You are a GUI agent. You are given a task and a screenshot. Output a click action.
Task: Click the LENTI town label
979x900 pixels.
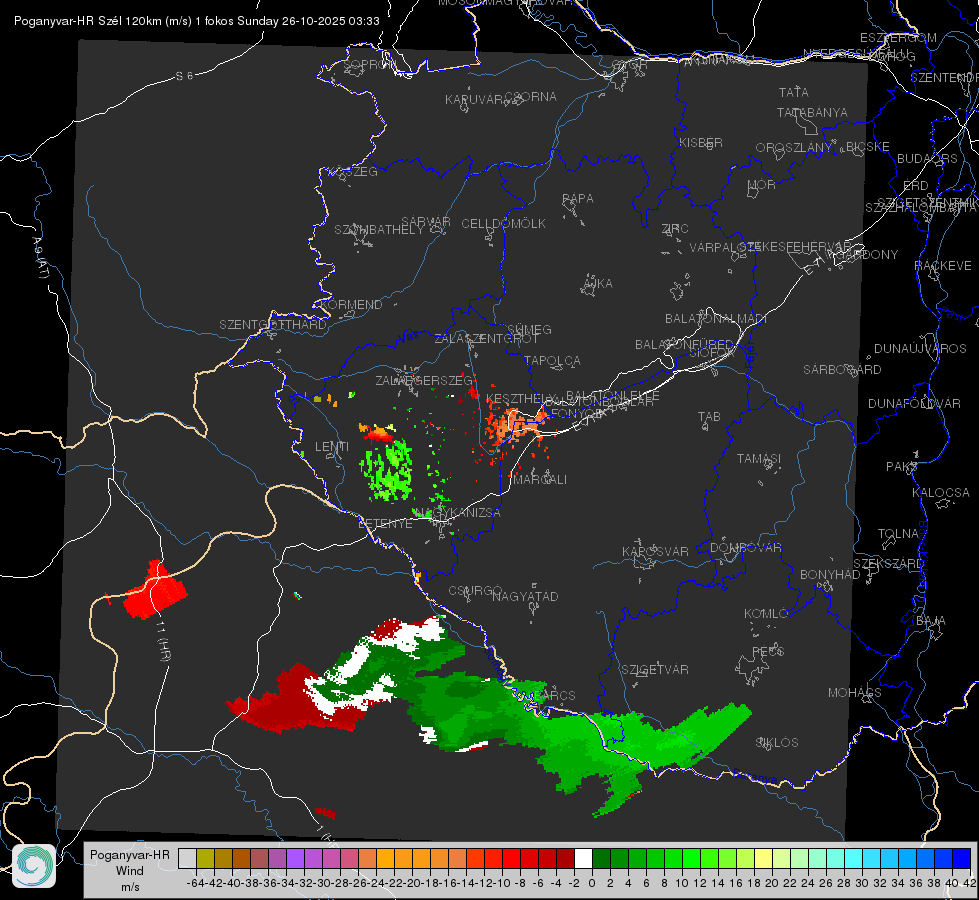(x=332, y=447)
